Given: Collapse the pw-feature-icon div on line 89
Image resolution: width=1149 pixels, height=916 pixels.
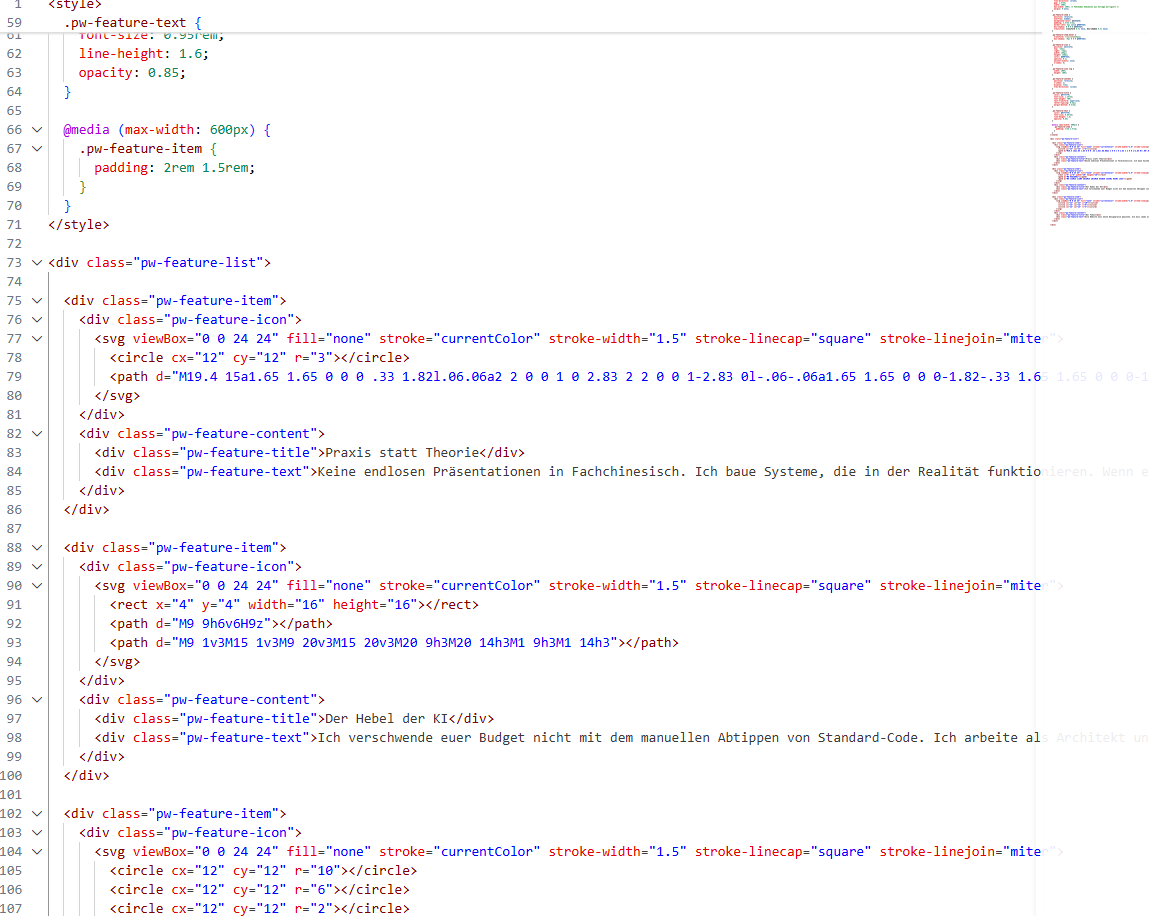Looking at the screenshot, I should point(37,566).
